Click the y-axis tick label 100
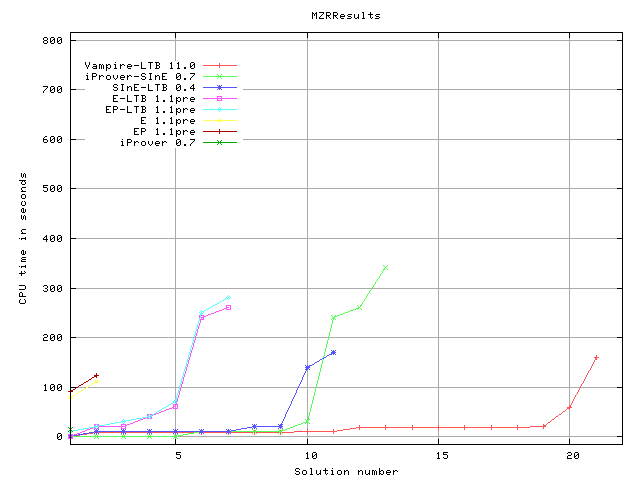 [52, 387]
